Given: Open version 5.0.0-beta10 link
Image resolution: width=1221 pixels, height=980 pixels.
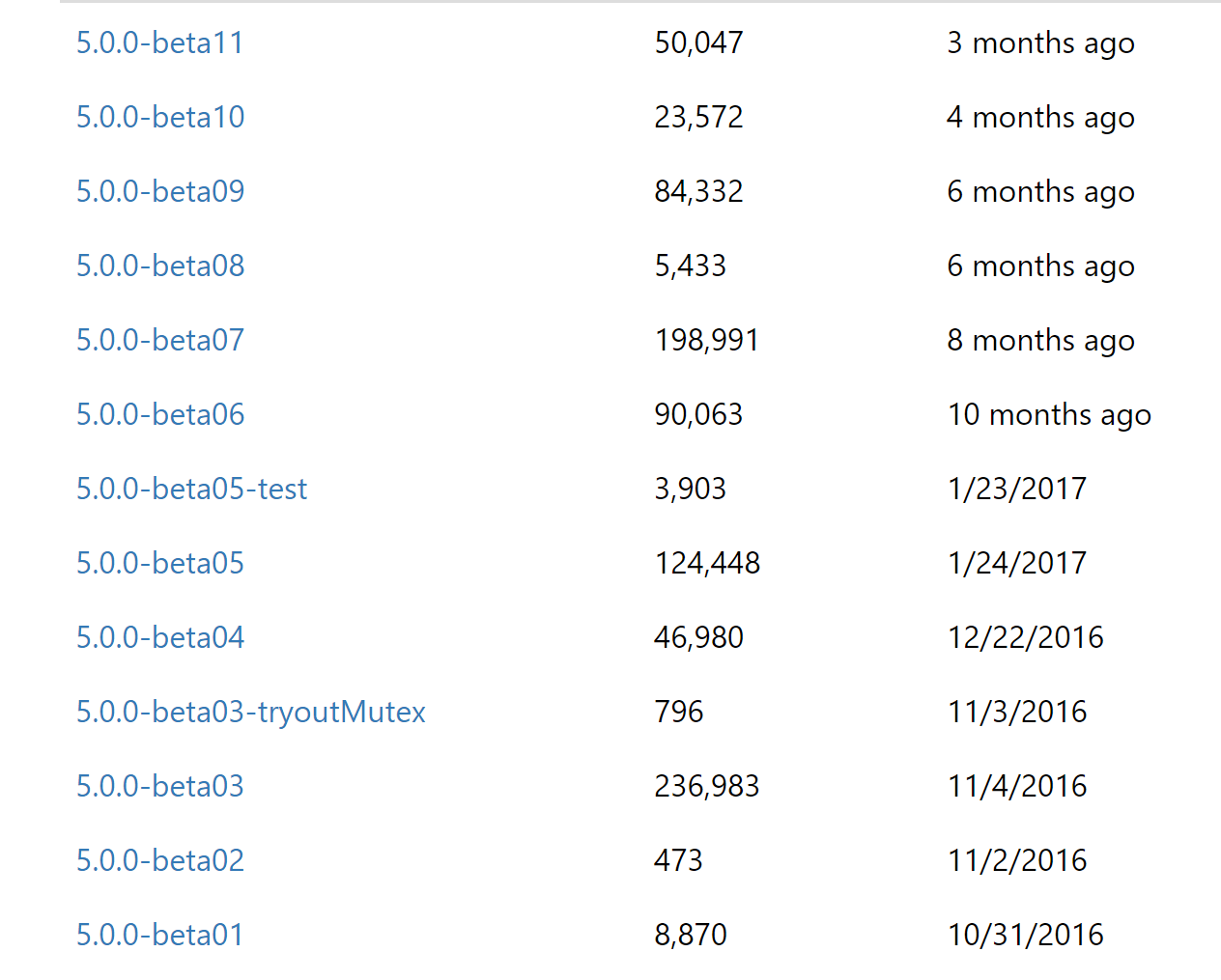Looking at the screenshot, I should (x=160, y=117).
